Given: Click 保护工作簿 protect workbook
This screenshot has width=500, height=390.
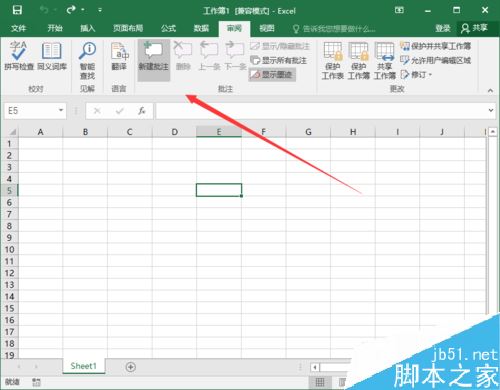Looking at the screenshot, I should [x=359, y=60].
